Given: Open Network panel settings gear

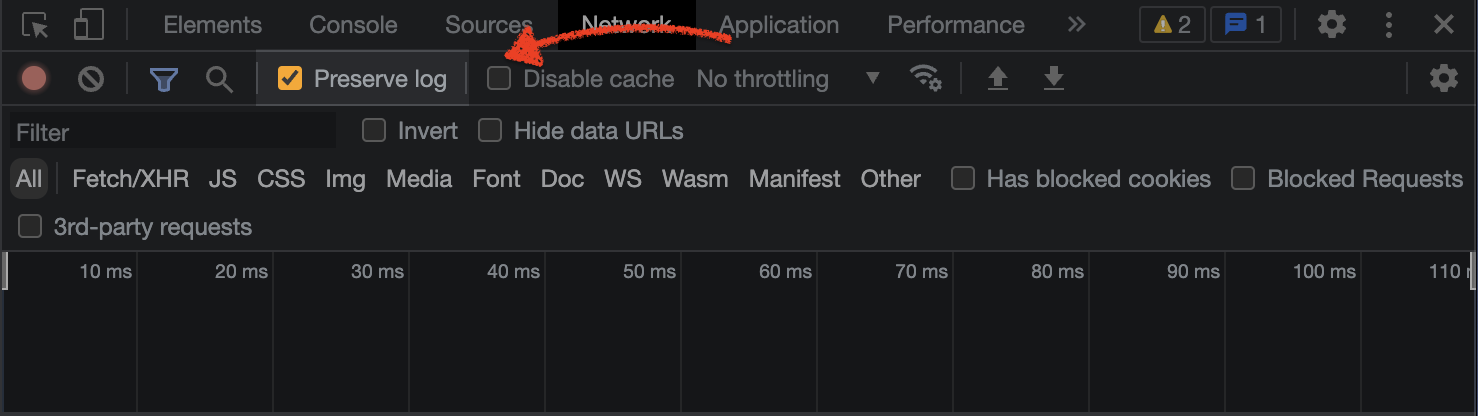Looking at the screenshot, I should (1443, 78).
